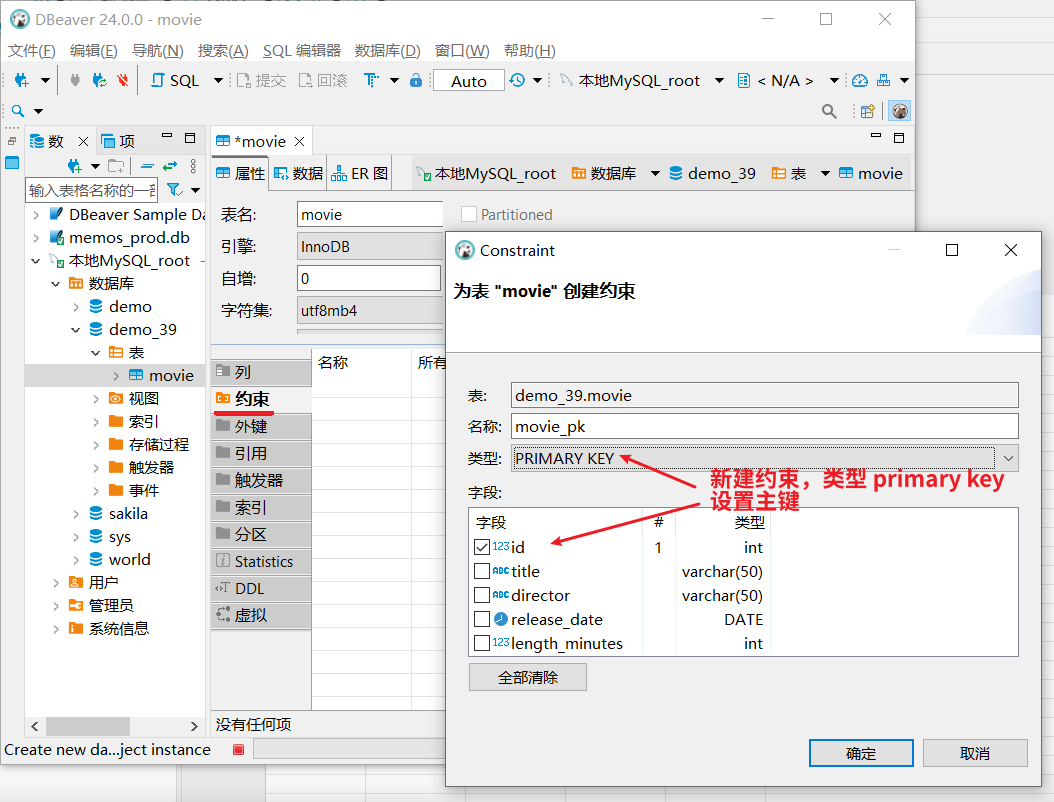Collapse the demo_39 database node
This screenshot has width=1054, height=802.
[76, 330]
